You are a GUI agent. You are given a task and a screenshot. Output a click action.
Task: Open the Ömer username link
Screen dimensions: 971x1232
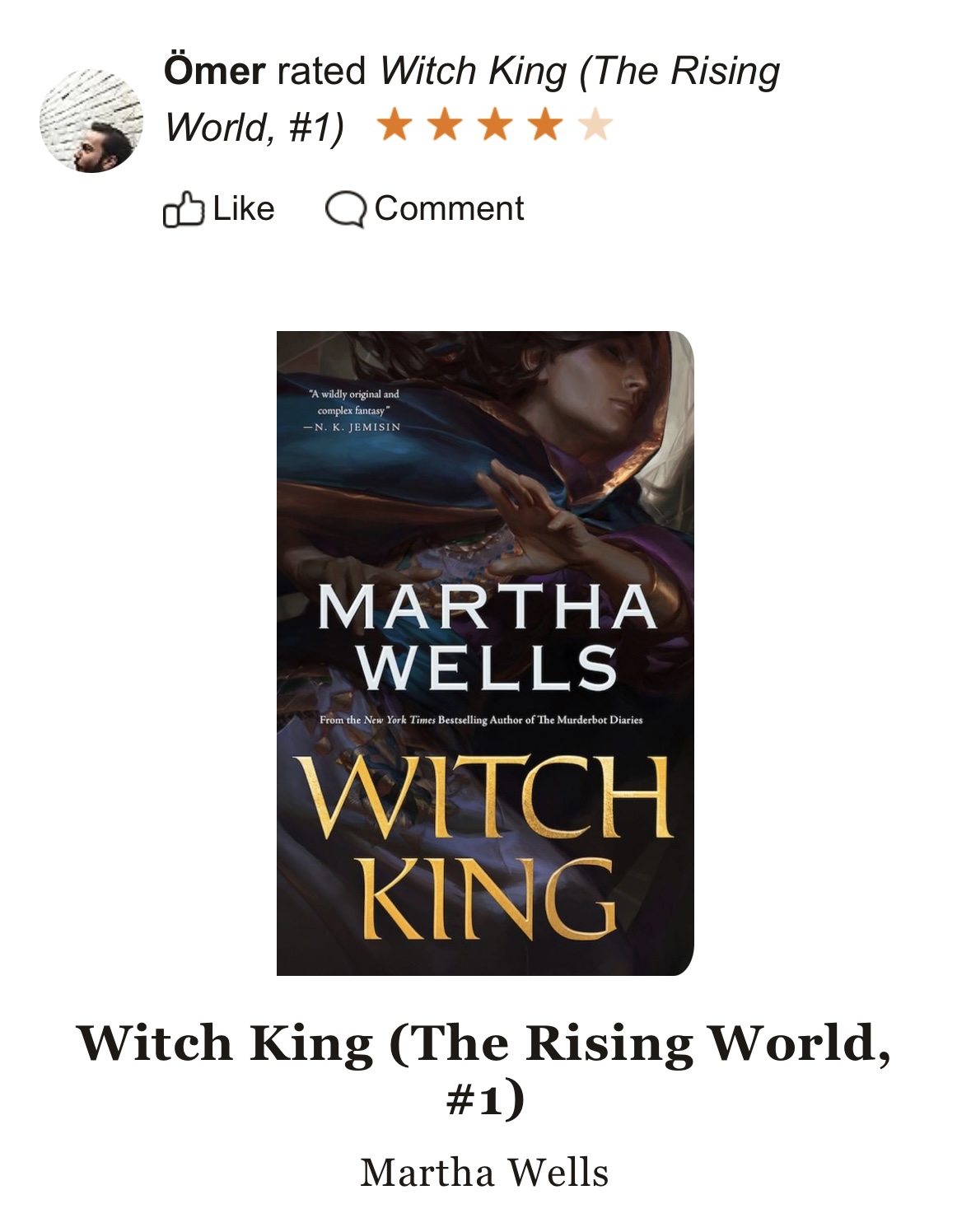(214, 70)
